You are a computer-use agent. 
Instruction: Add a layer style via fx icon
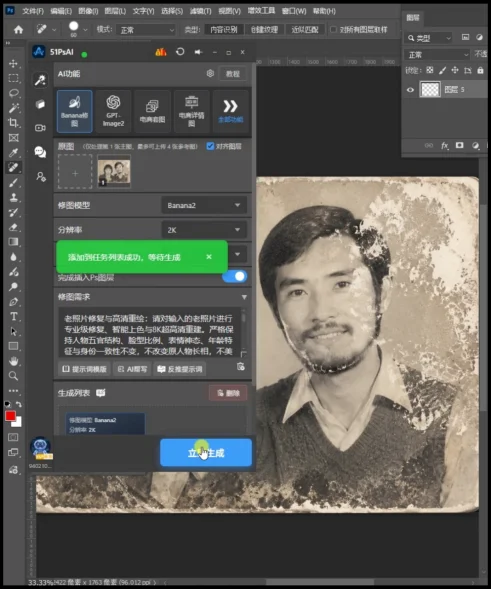click(x=445, y=145)
